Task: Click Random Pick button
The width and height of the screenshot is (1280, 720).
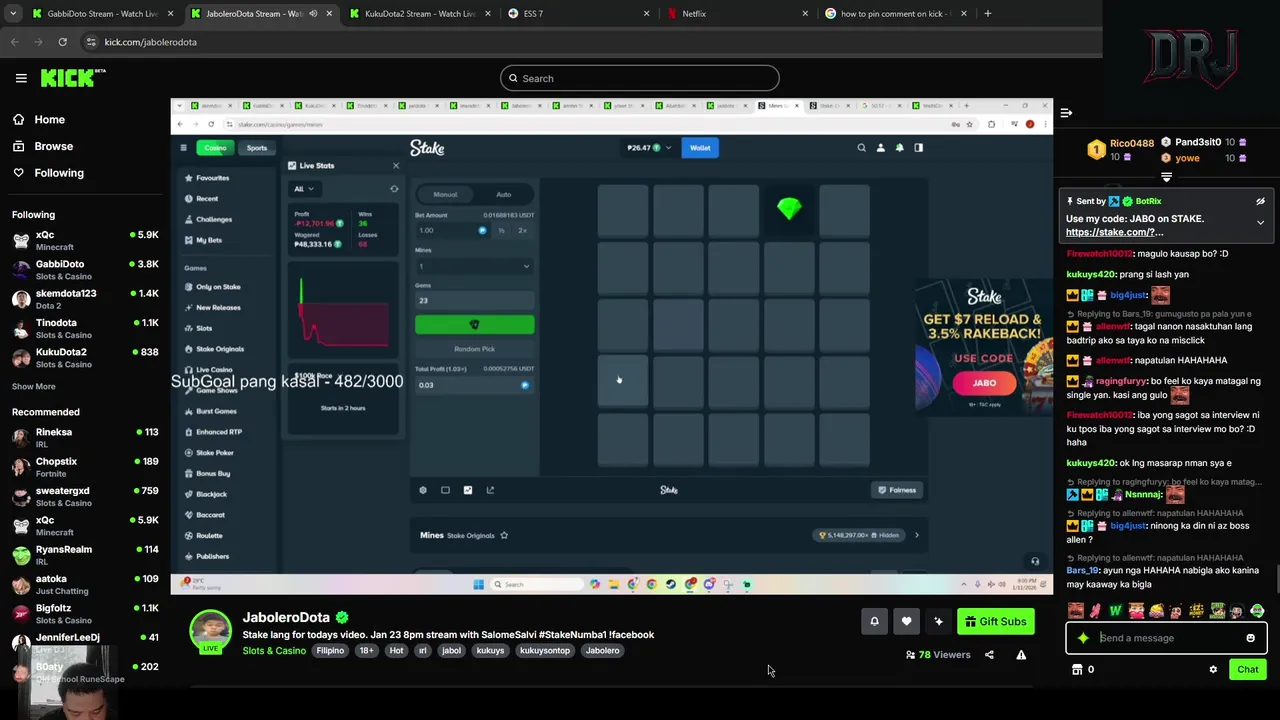Action: 474,349
